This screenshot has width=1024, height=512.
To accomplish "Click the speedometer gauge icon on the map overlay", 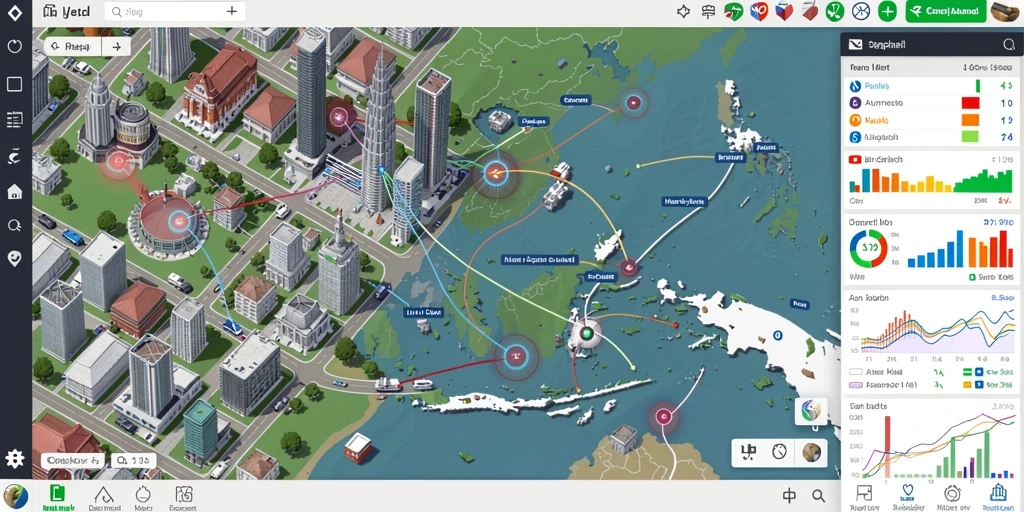I will coord(778,452).
